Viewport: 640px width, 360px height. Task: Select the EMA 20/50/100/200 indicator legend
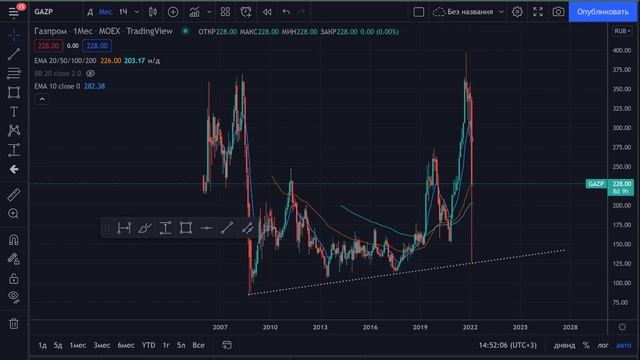(x=65, y=60)
